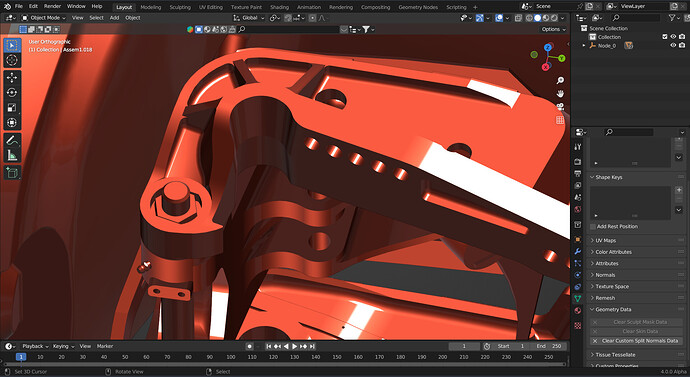Click the current frame number field
Screen dimensions: 690x377
tap(464, 347)
